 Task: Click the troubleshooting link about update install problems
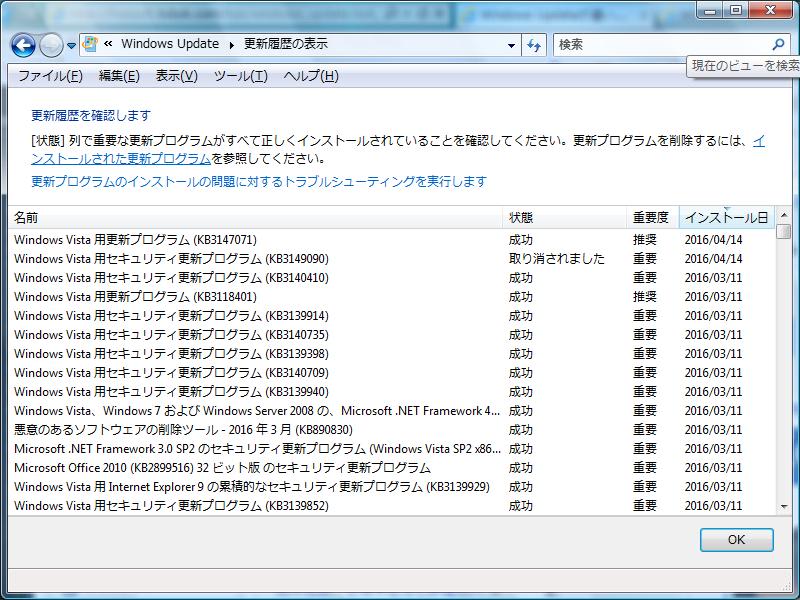coord(258,181)
